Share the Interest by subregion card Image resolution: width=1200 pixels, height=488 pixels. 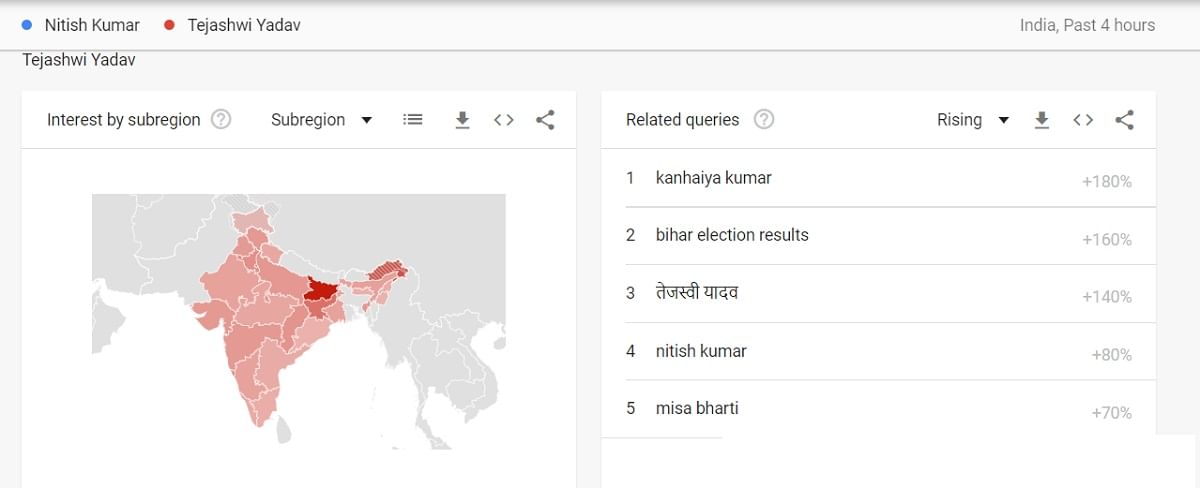(x=545, y=120)
